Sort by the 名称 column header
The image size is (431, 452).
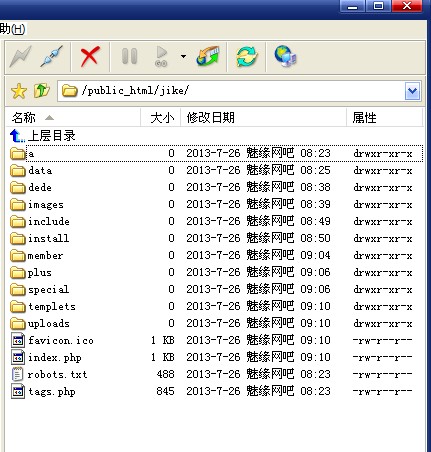pos(73,117)
